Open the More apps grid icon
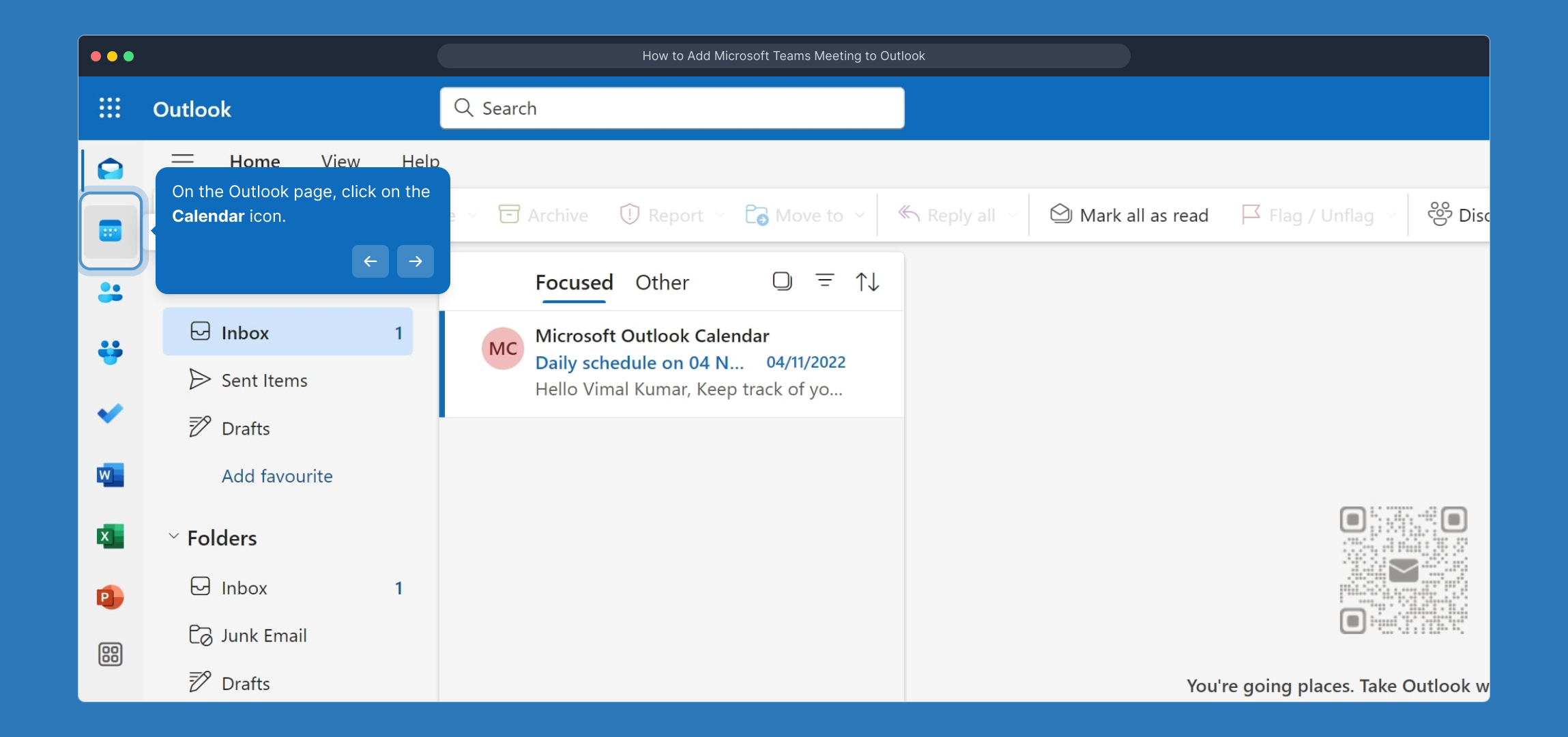This screenshot has width=1568, height=737. [110, 654]
